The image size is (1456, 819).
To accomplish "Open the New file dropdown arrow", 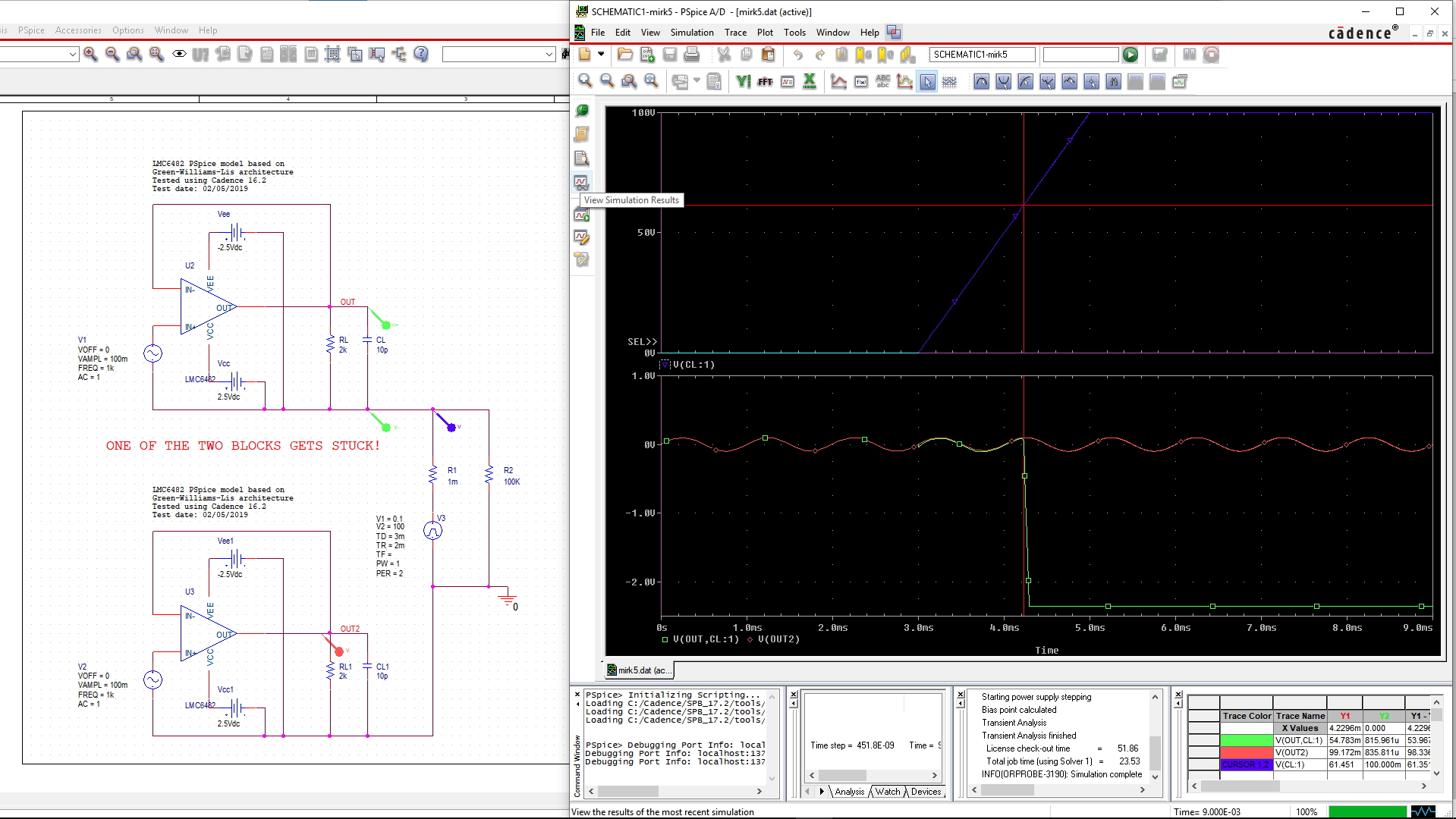I will tap(601, 55).
